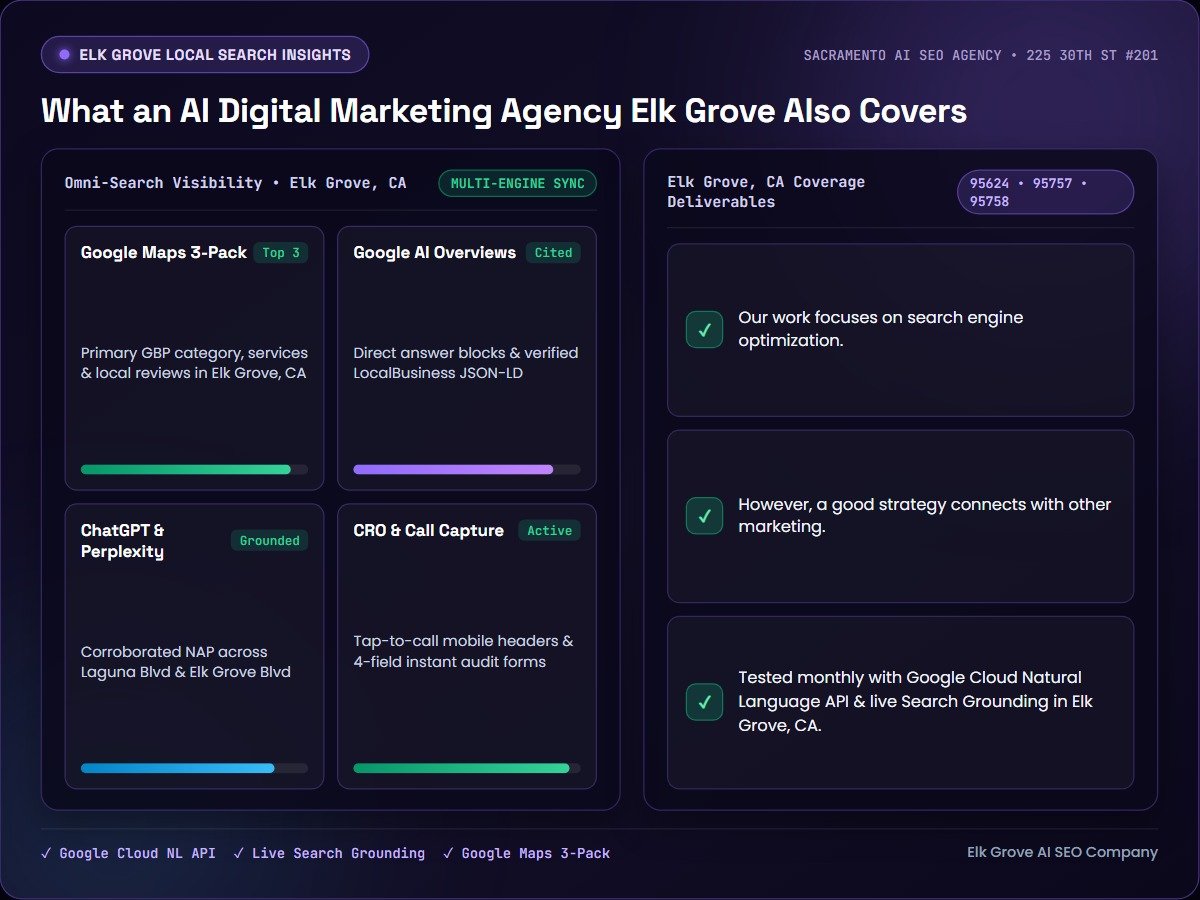Click Sacramento AI SEO Agency address text
The height and width of the screenshot is (900, 1200).
[981, 55]
